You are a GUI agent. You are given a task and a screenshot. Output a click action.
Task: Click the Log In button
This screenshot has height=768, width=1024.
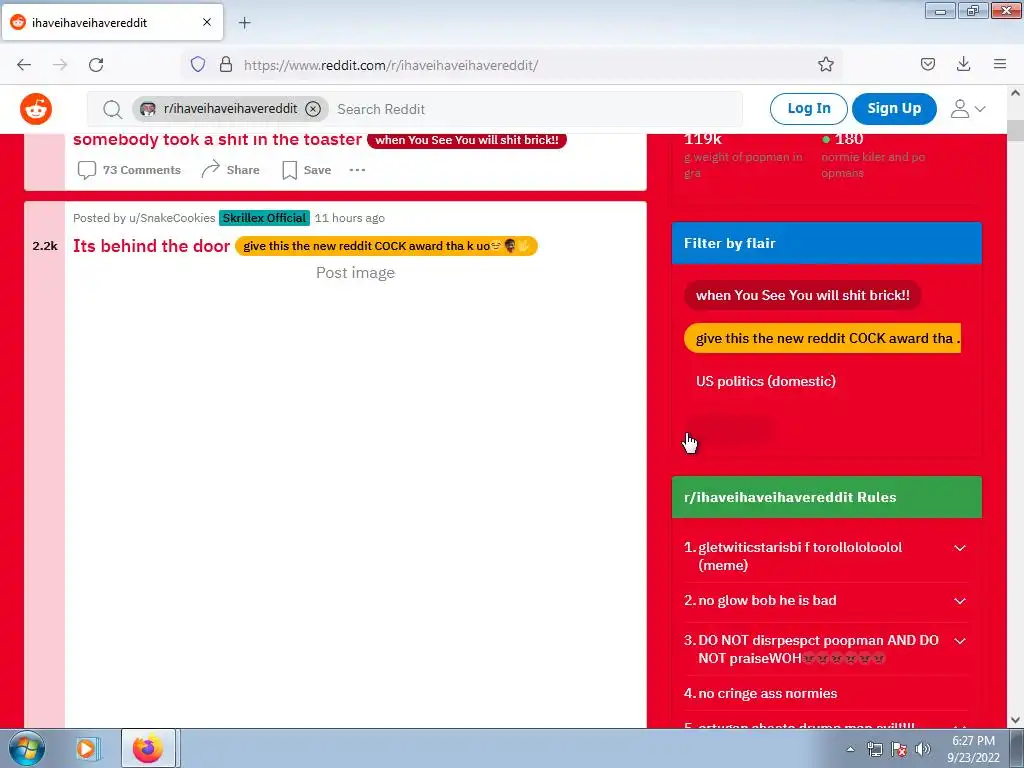pos(808,108)
